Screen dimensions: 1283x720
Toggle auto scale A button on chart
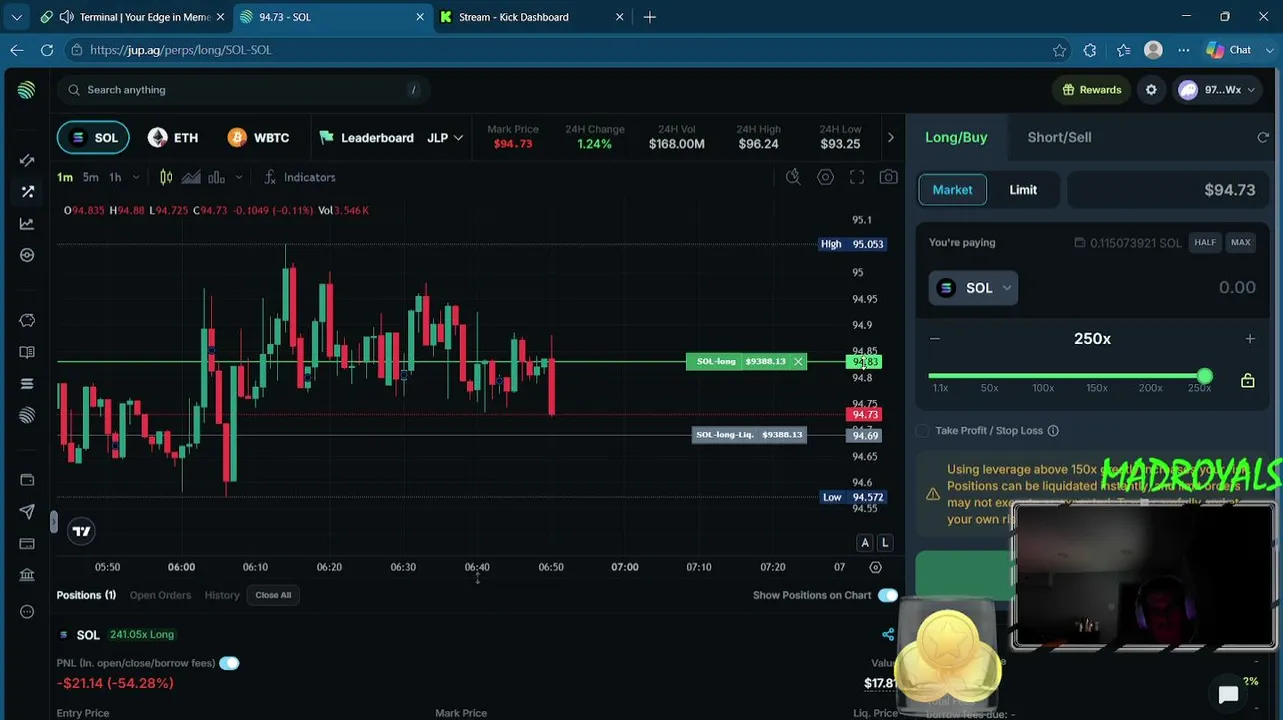click(865, 542)
